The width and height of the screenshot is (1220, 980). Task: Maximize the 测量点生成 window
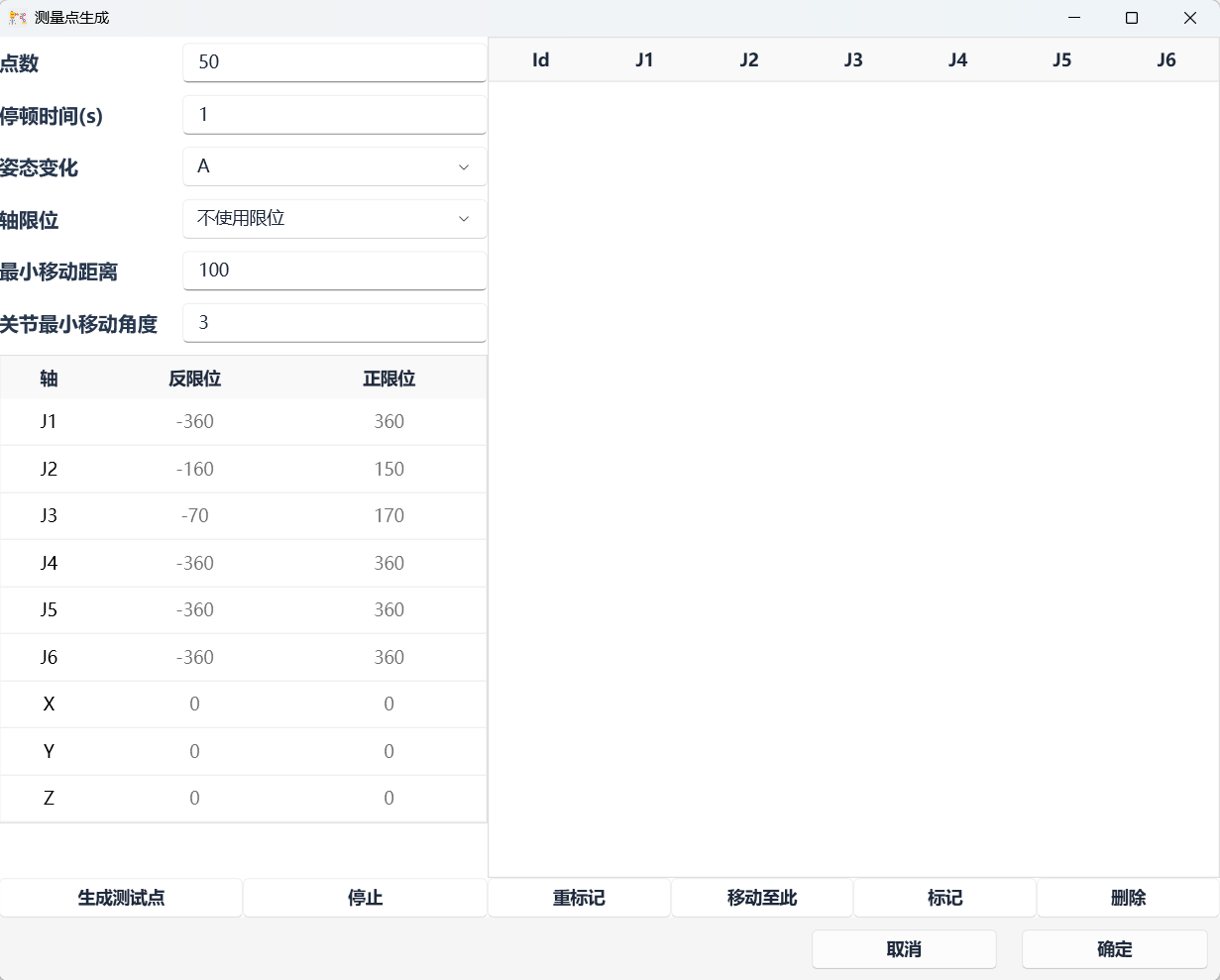click(1132, 18)
